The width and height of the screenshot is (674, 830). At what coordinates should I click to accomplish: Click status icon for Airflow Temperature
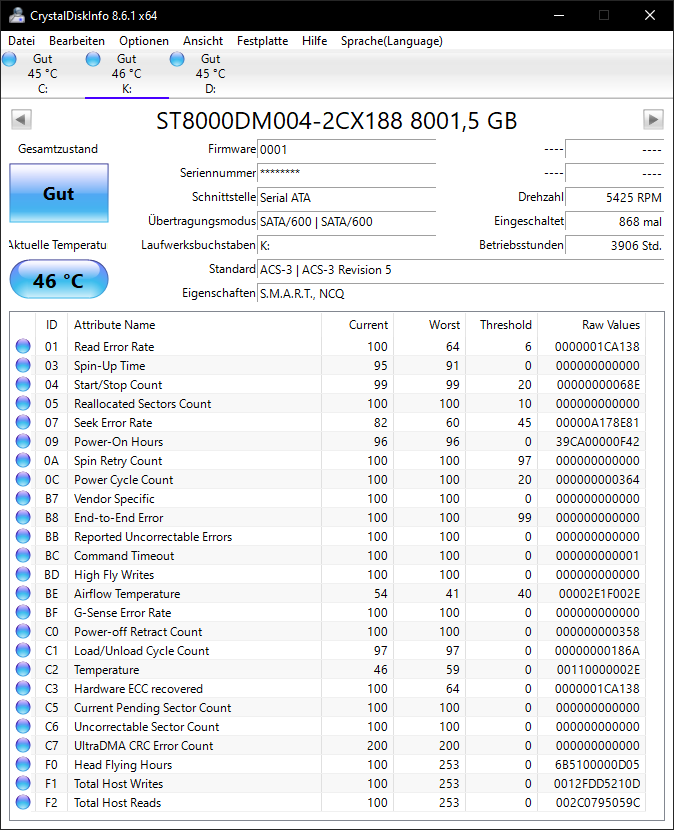[23, 593]
